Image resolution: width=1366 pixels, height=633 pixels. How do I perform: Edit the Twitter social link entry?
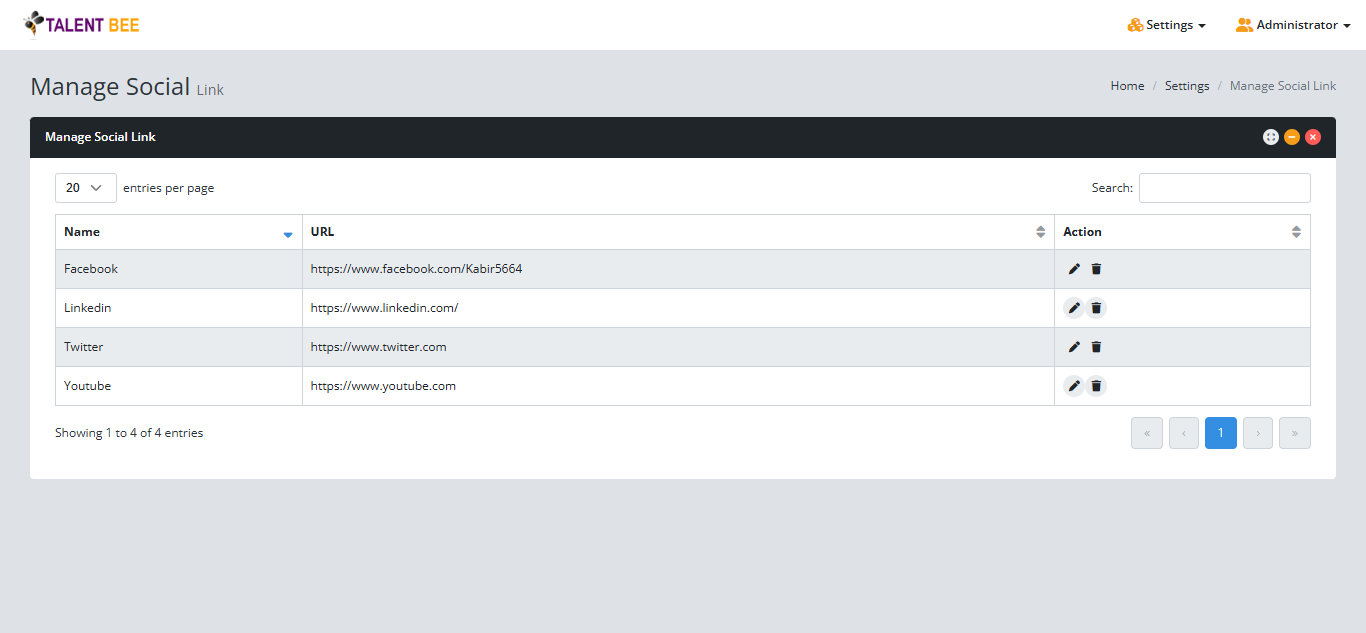click(1074, 346)
